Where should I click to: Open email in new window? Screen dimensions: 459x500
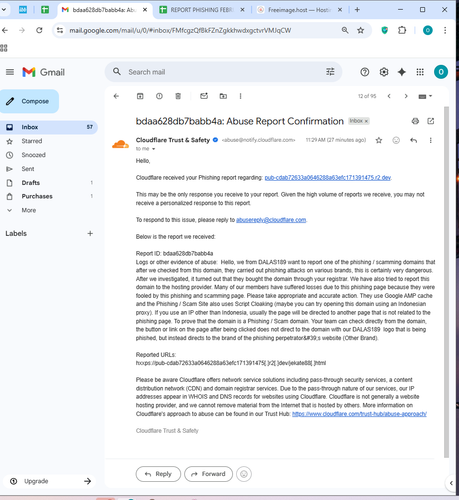[x=431, y=121]
